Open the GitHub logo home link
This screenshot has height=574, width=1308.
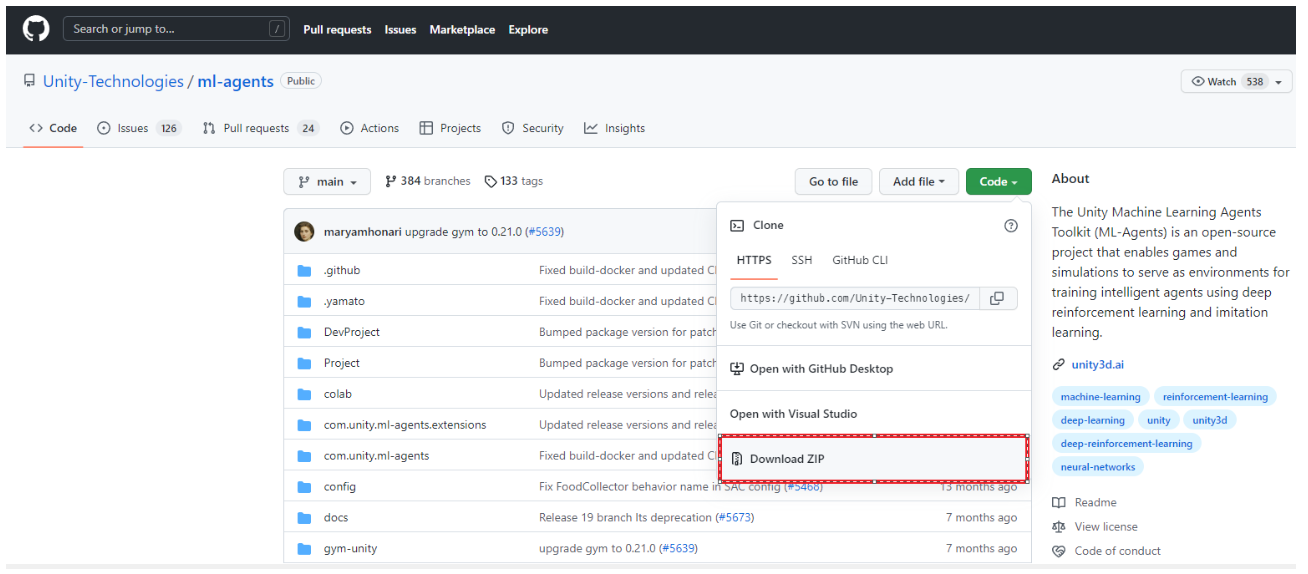click(36, 29)
